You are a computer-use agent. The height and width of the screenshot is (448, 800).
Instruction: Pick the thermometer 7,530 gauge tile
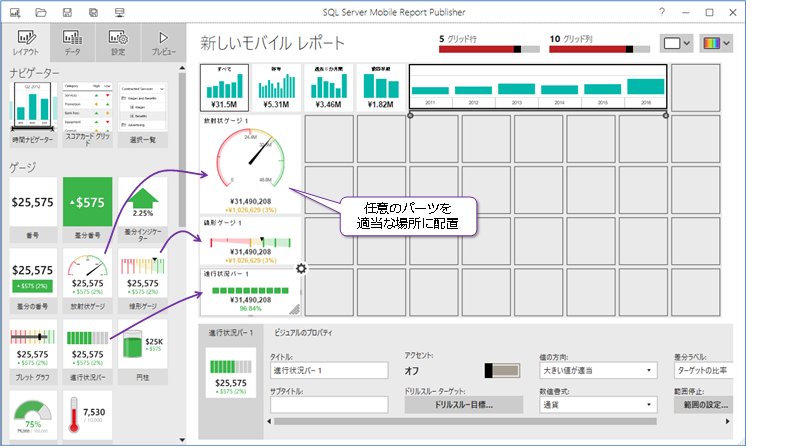click(x=87, y=415)
